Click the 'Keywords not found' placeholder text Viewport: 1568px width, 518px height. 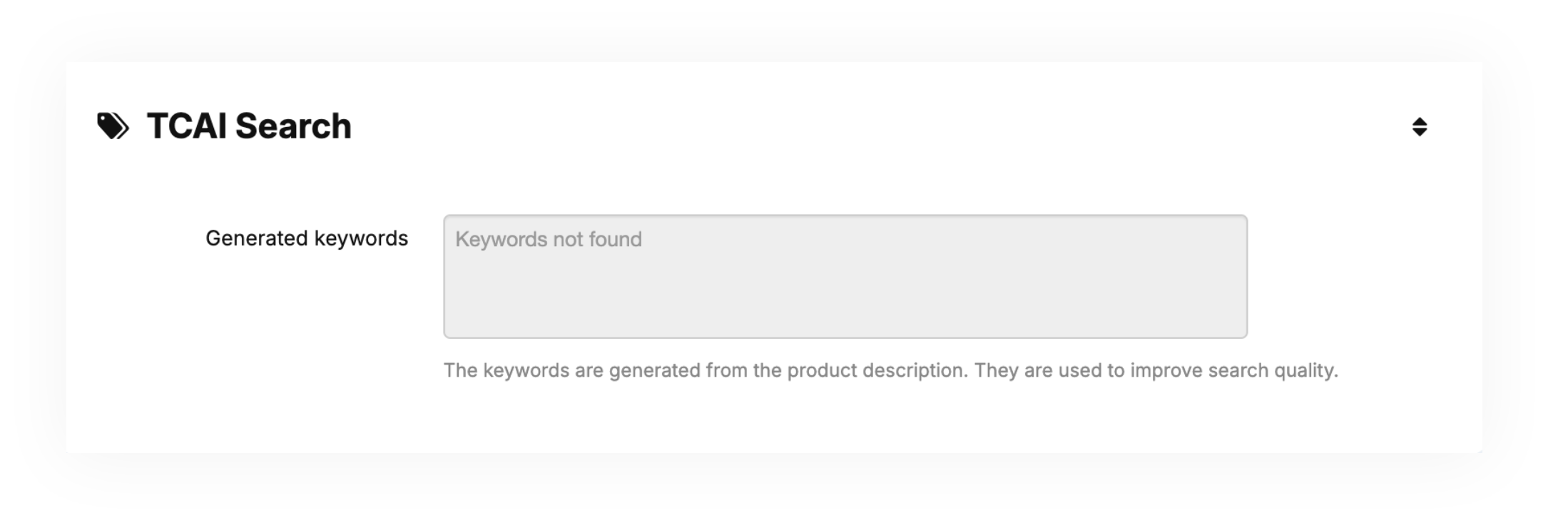pyautogui.click(x=548, y=239)
